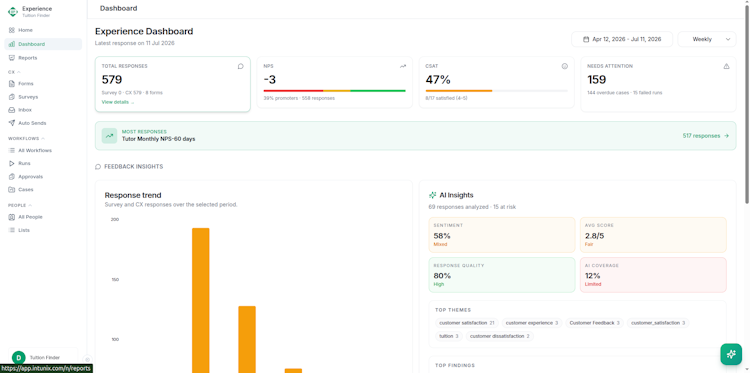Open the Weekly interval dropdown
The width and height of the screenshot is (750, 373).
706,39
